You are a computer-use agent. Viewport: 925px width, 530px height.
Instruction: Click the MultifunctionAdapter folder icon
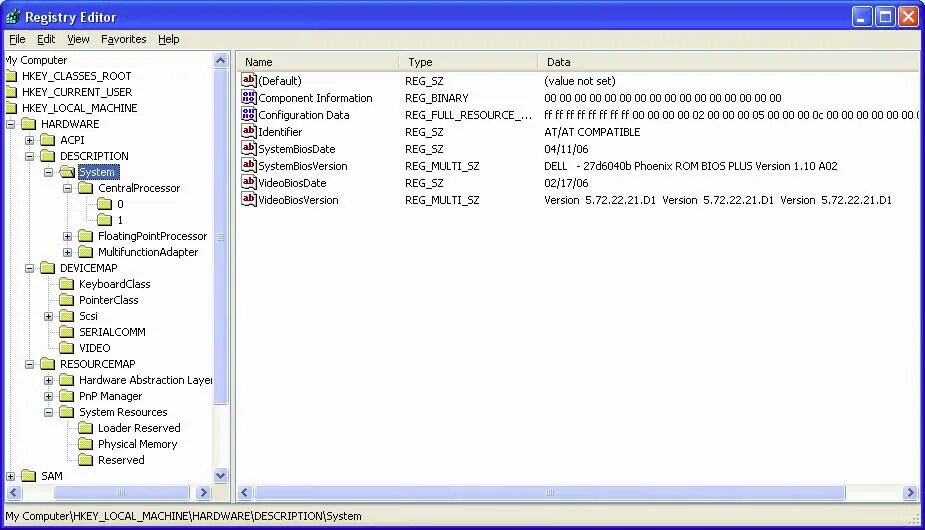tap(86, 252)
